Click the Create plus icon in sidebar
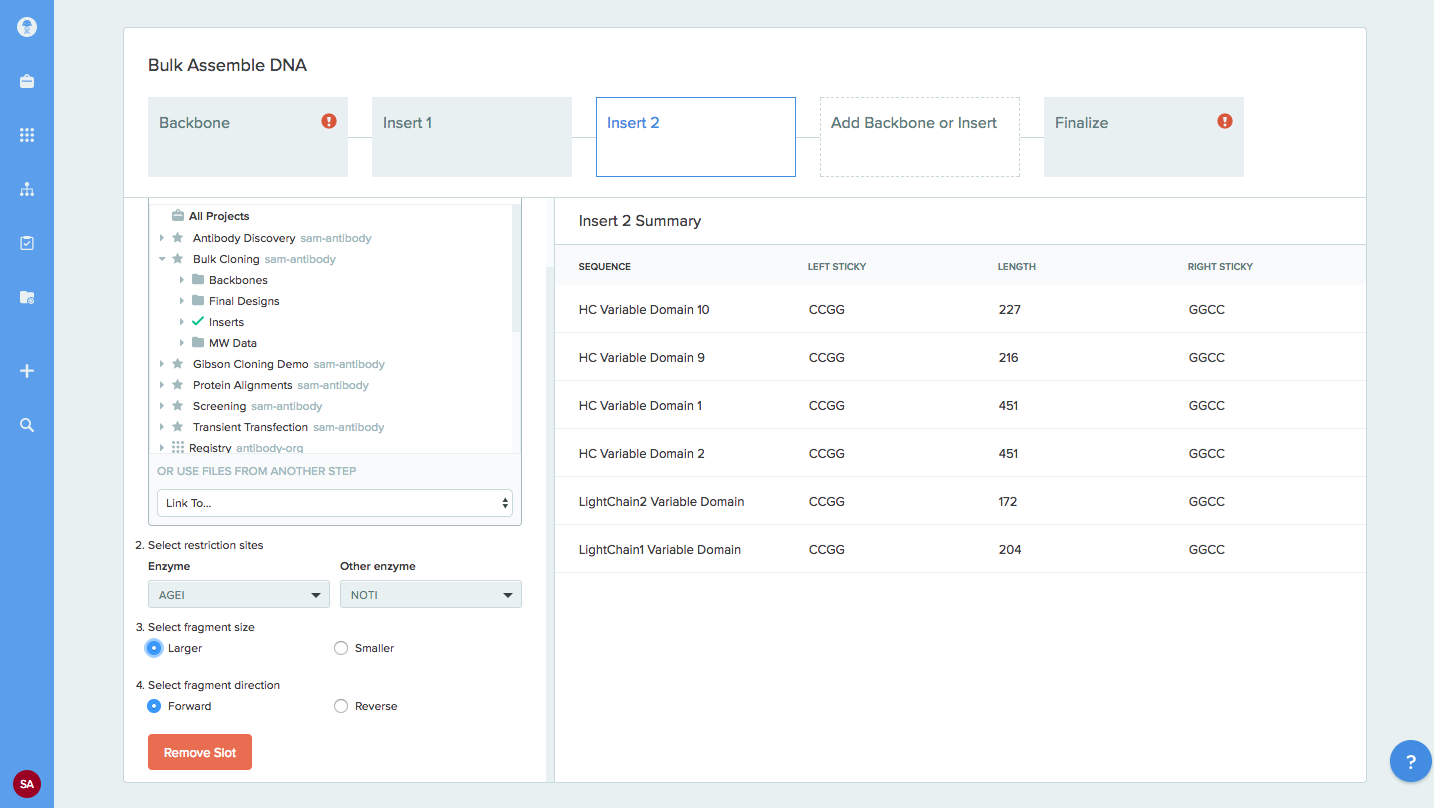The image size is (1434, 808). [x=27, y=371]
